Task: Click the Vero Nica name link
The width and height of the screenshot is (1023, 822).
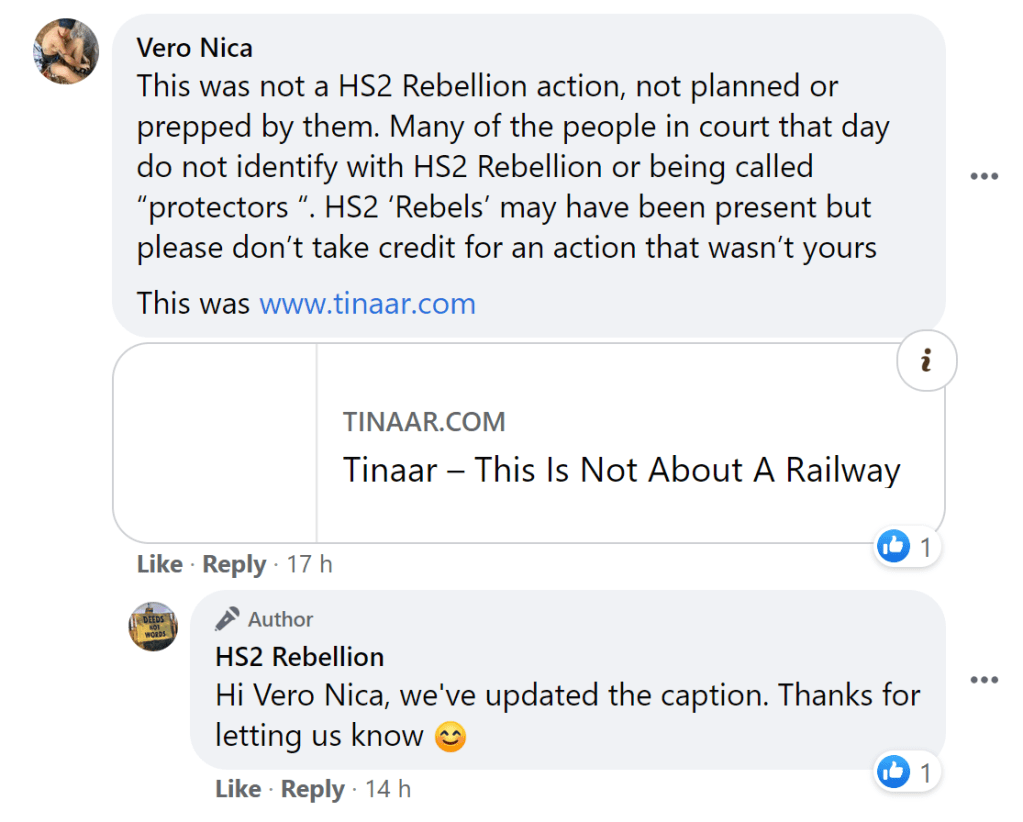Action: [194, 47]
